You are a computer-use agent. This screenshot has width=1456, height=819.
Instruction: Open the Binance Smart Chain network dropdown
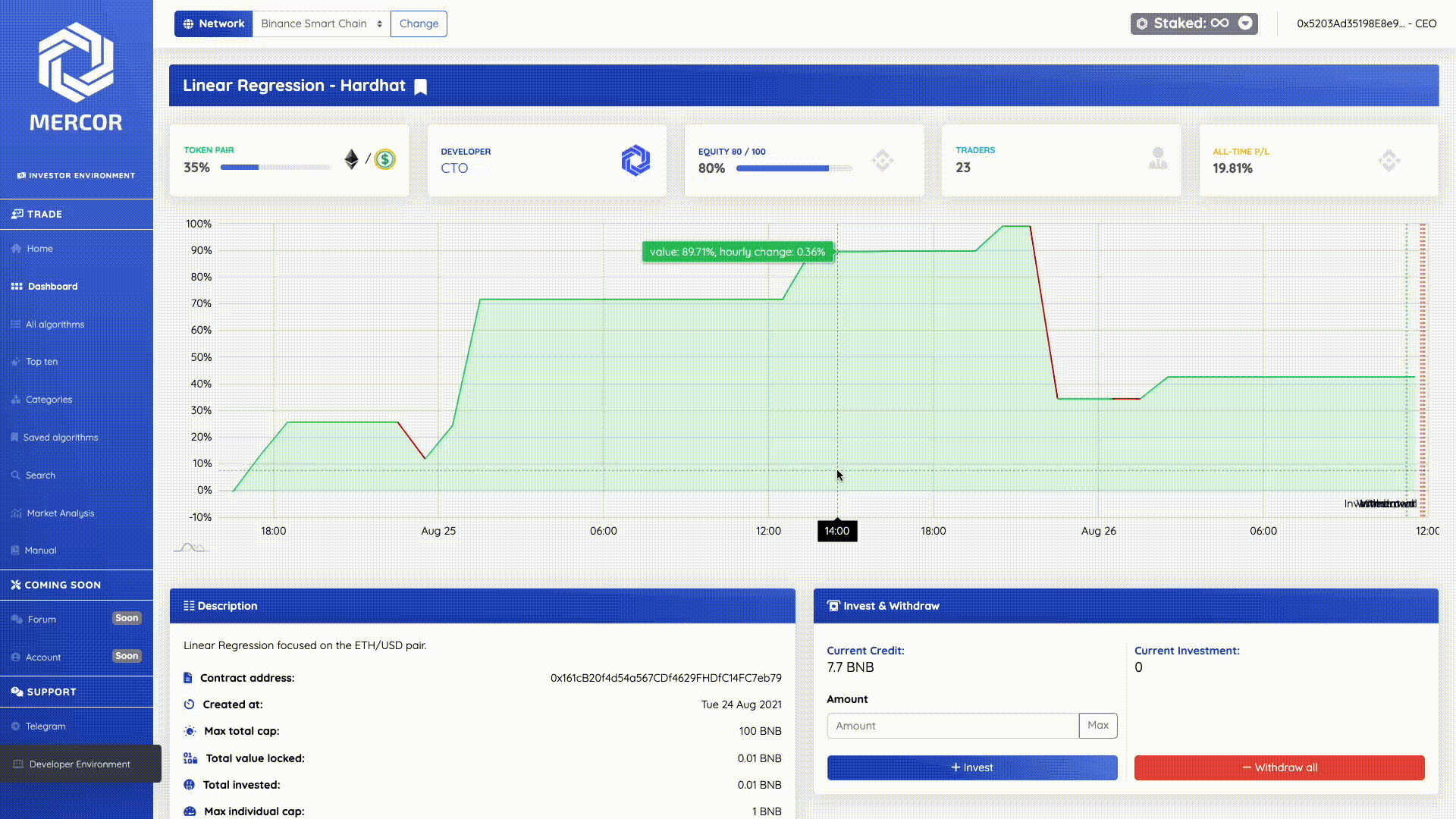321,24
